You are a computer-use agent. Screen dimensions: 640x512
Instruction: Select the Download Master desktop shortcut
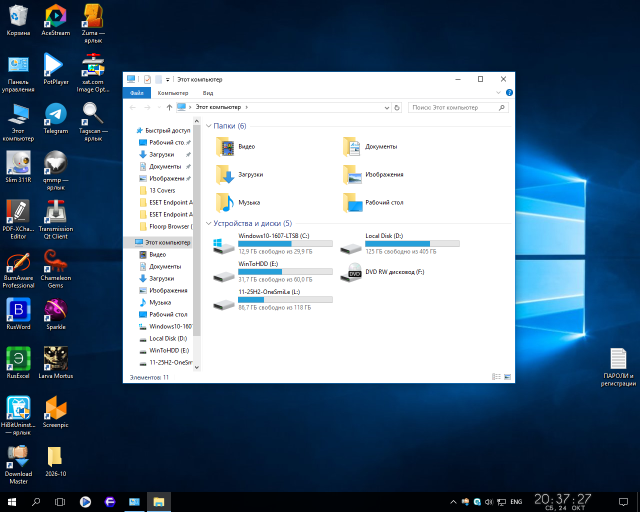pos(18,465)
